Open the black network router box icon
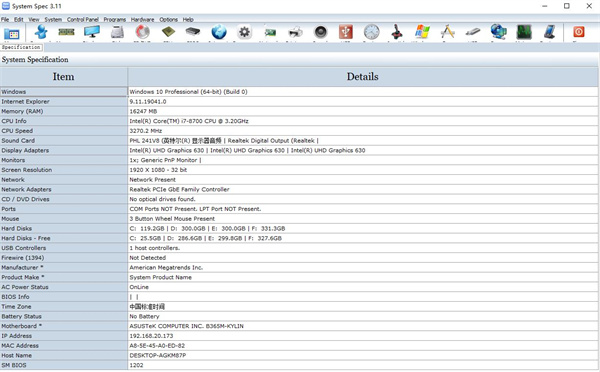The width and height of the screenshot is (600, 372). [193, 31]
